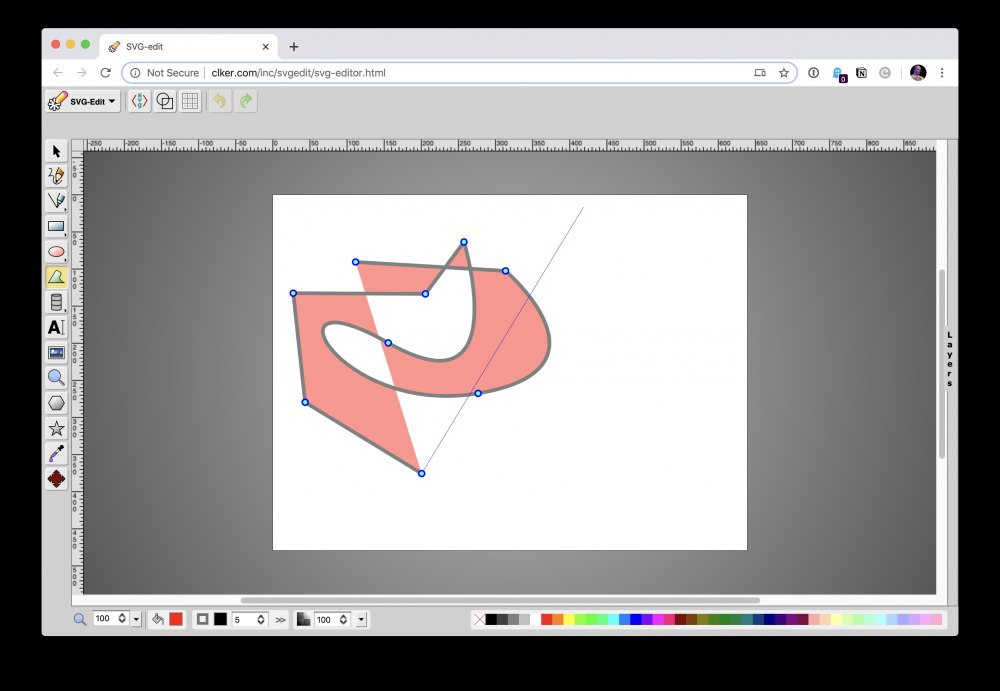Adjust the stroke width stepper arrows
This screenshot has width=1000, height=691.
pyautogui.click(x=260, y=620)
